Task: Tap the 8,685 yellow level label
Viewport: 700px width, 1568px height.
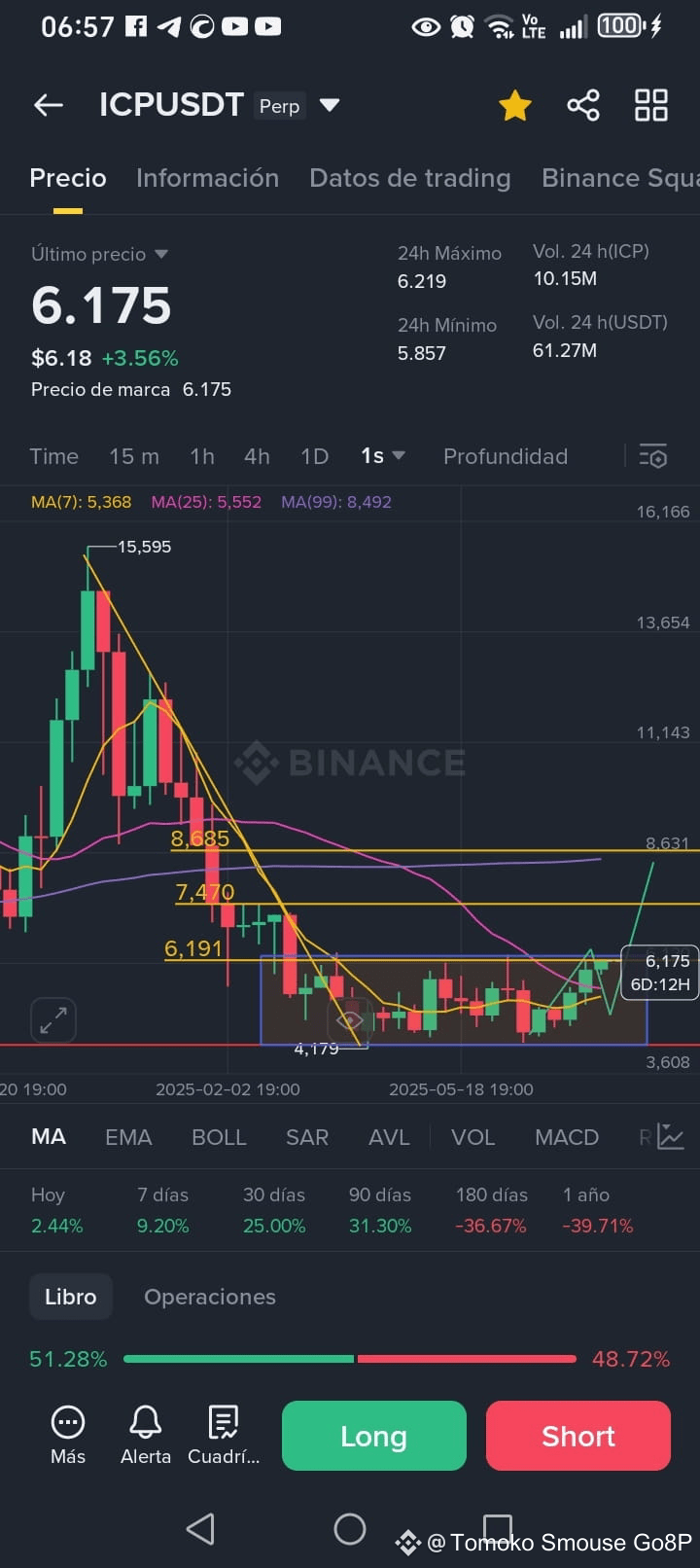Action: point(200,838)
